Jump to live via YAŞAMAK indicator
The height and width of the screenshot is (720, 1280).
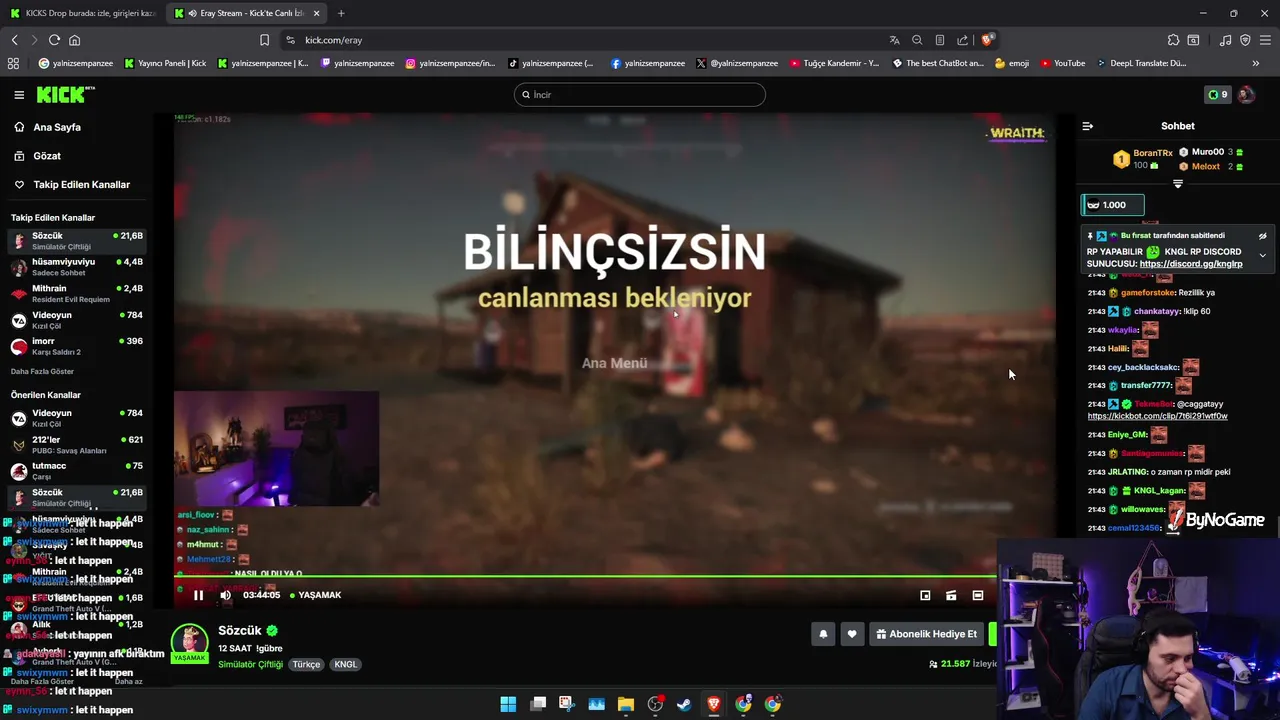pos(315,595)
